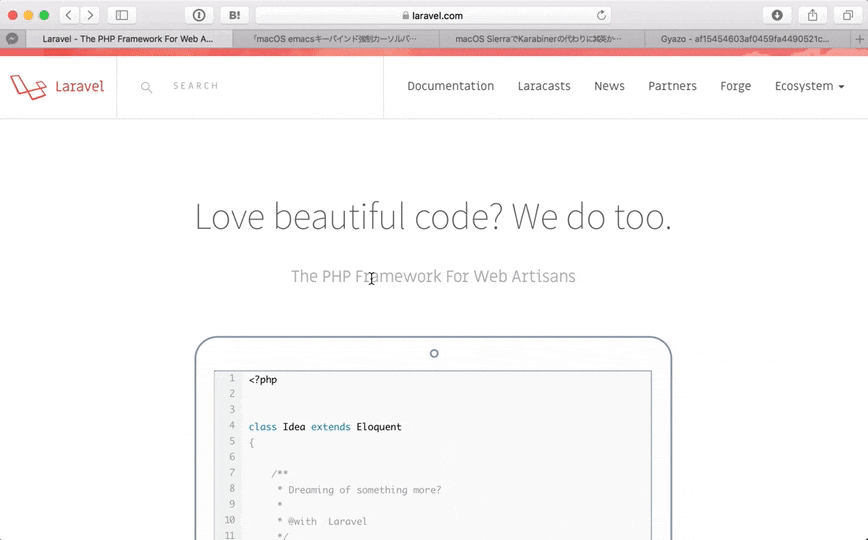868x540 pixels.
Task: Click the 'Love beautiful code?' headline
Action: point(433,217)
